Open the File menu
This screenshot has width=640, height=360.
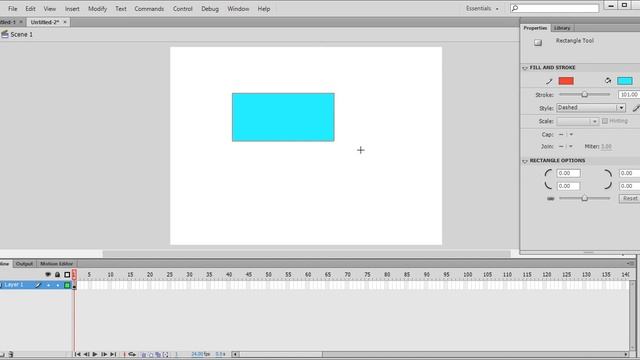point(13,9)
